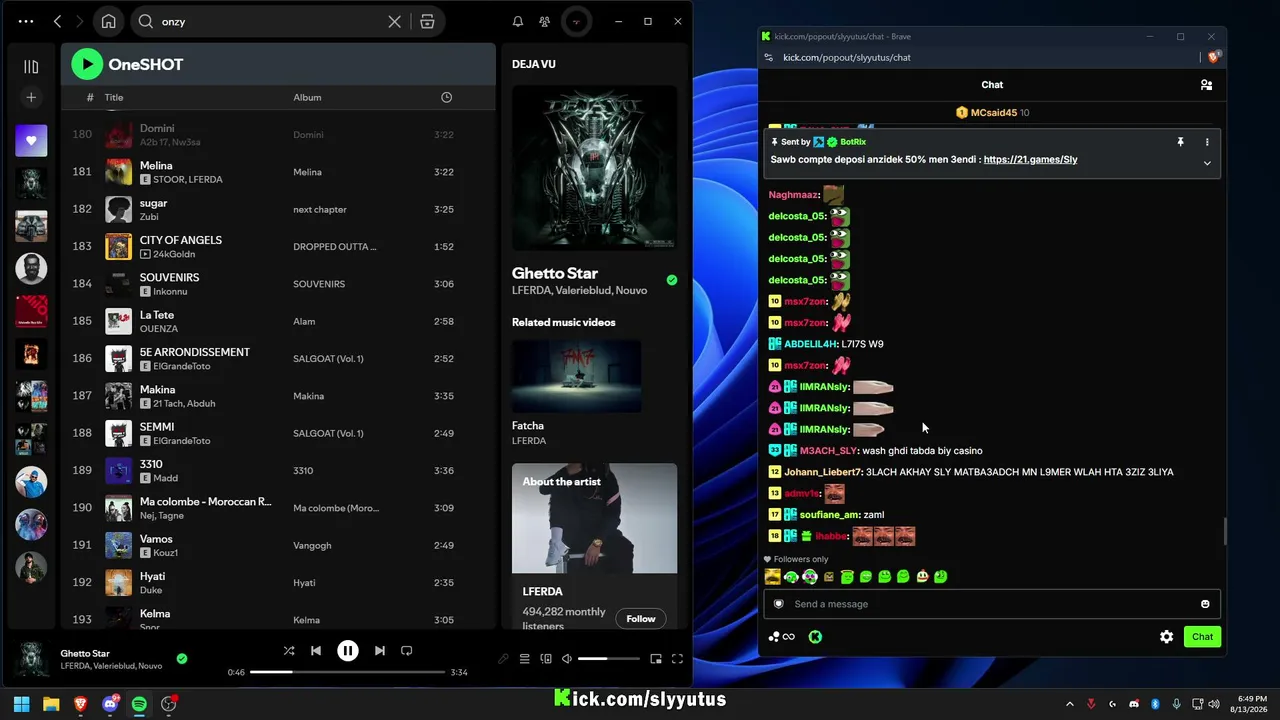1280x720 pixels.
Task: Show hidden system tray icons
Action: click(1069, 704)
